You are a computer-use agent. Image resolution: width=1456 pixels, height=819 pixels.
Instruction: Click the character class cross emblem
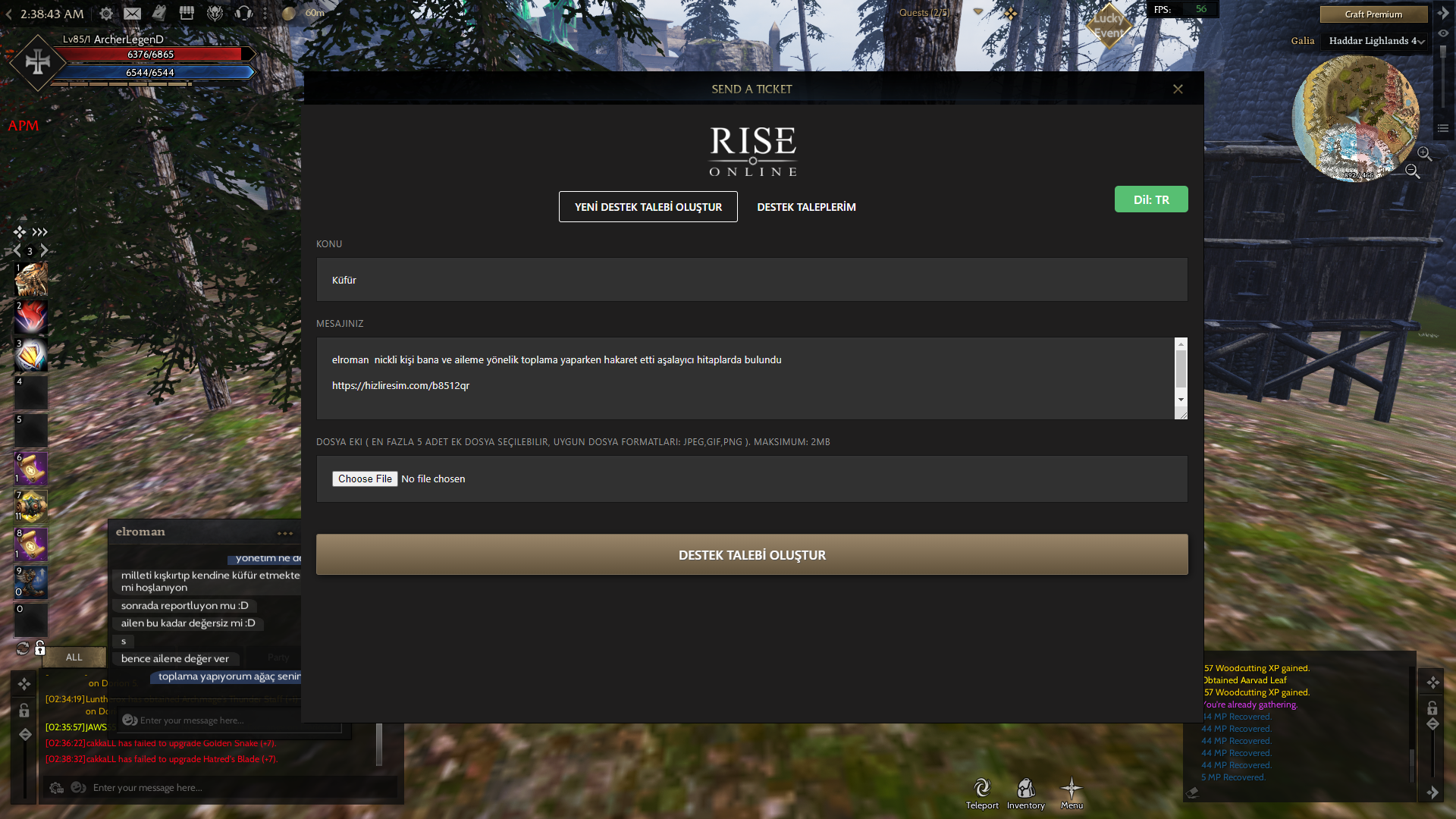point(37,62)
